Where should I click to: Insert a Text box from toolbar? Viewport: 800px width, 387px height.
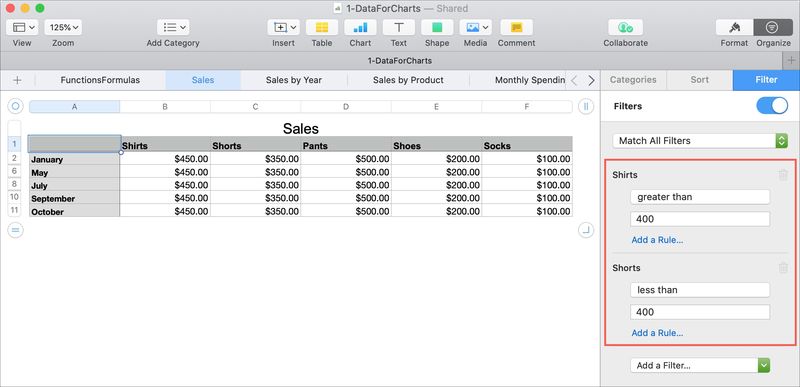(x=398, y=28)
